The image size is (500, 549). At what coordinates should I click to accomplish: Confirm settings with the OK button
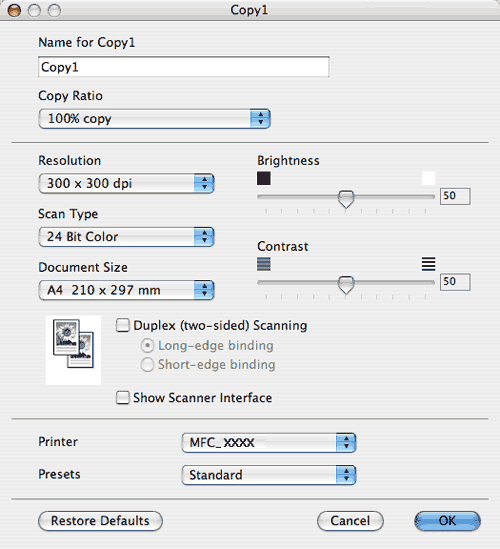[x=447, y=521]
